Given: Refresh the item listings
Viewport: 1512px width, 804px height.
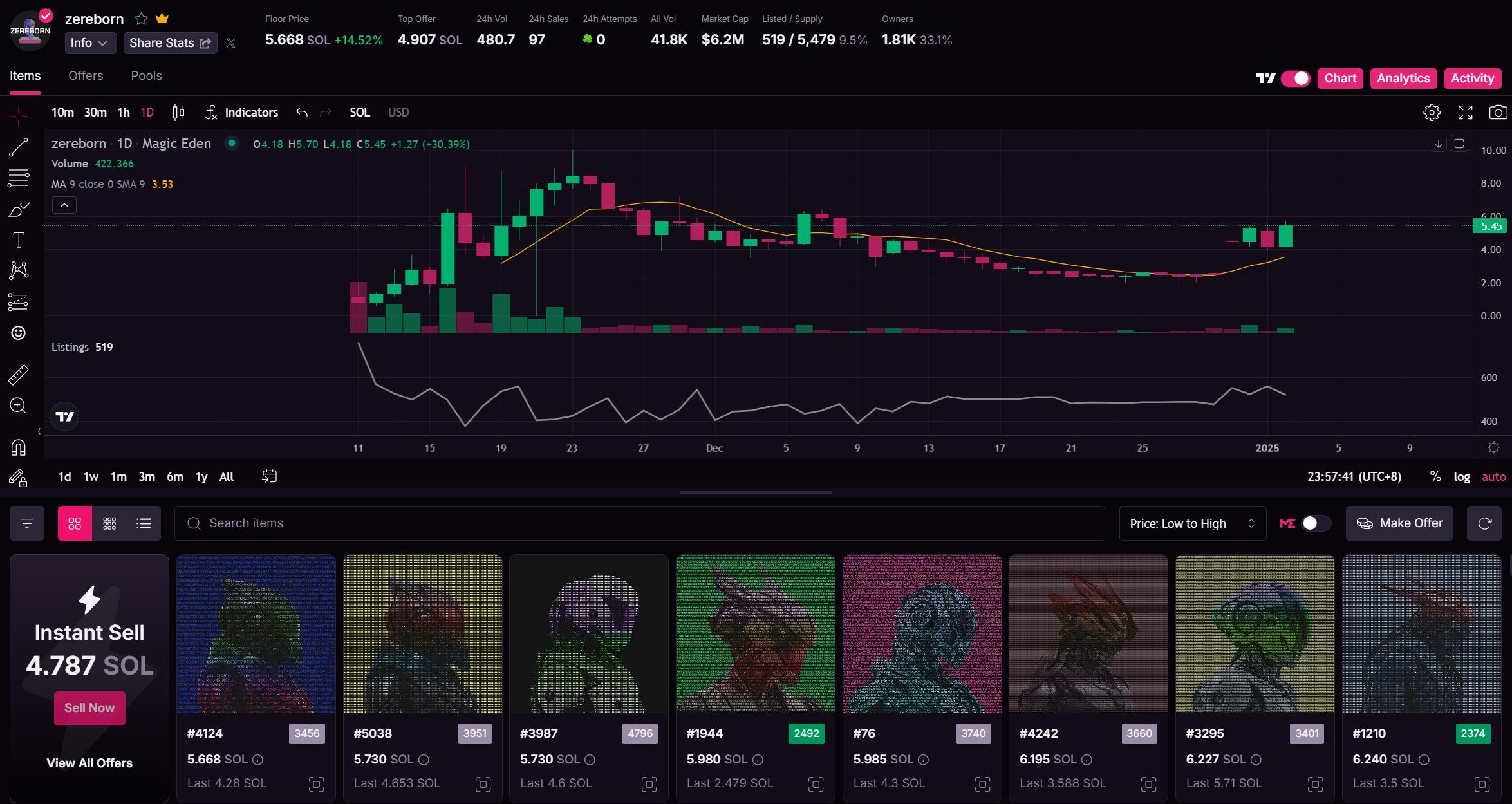Looking at the screenshot, I should [x=1484, y=523].
